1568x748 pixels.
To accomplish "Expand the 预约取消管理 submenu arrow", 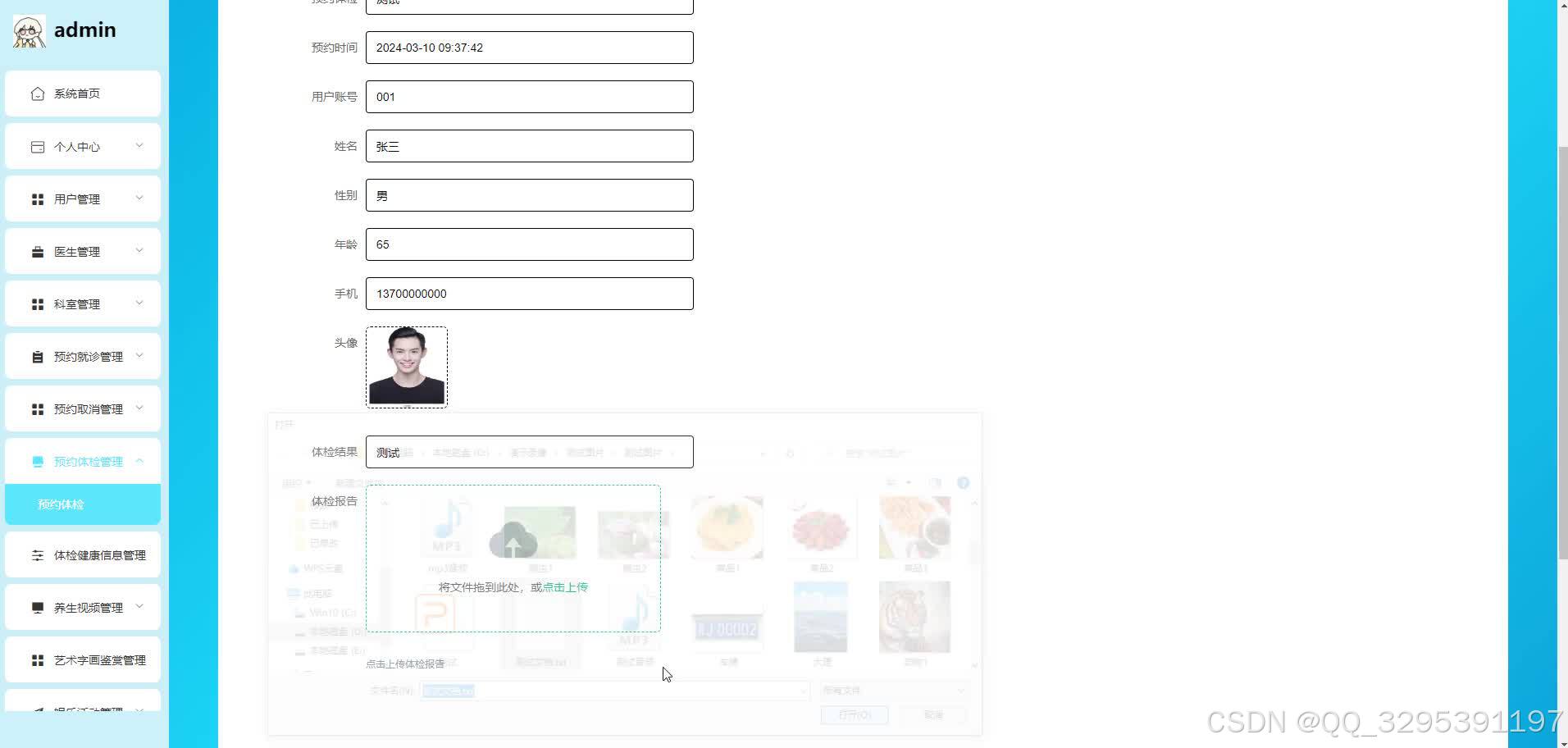I will (x=139, y=408).
